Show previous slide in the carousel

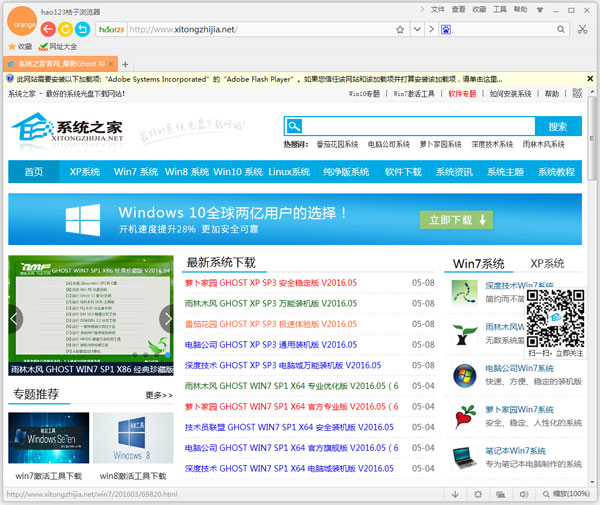pyautogui.click(x=15, y=319)
